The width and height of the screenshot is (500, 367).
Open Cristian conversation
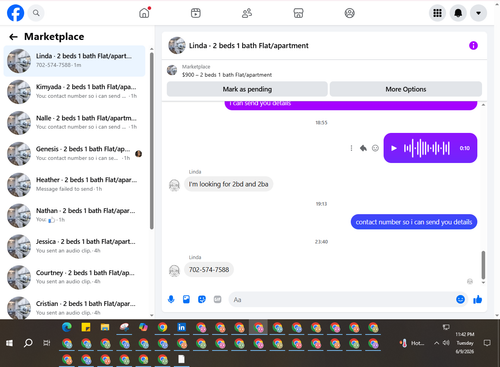coord(74,307)
